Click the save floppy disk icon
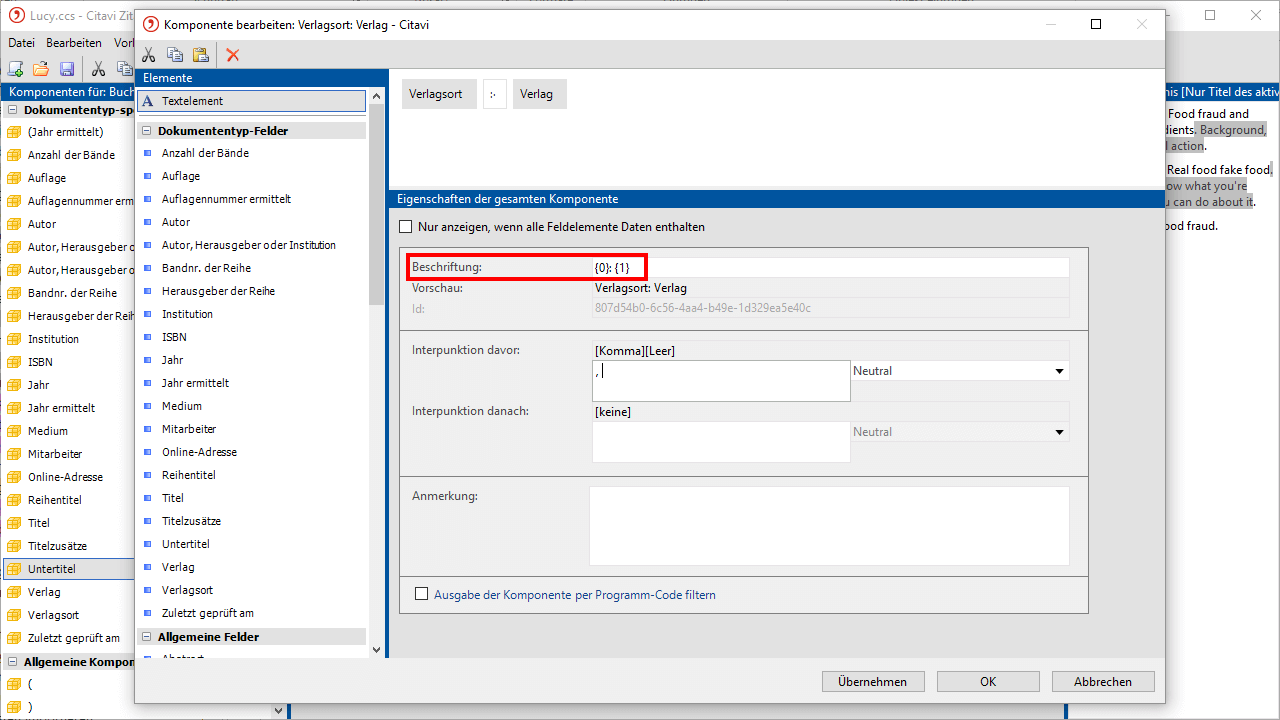1280x720 pixels. 67,69
